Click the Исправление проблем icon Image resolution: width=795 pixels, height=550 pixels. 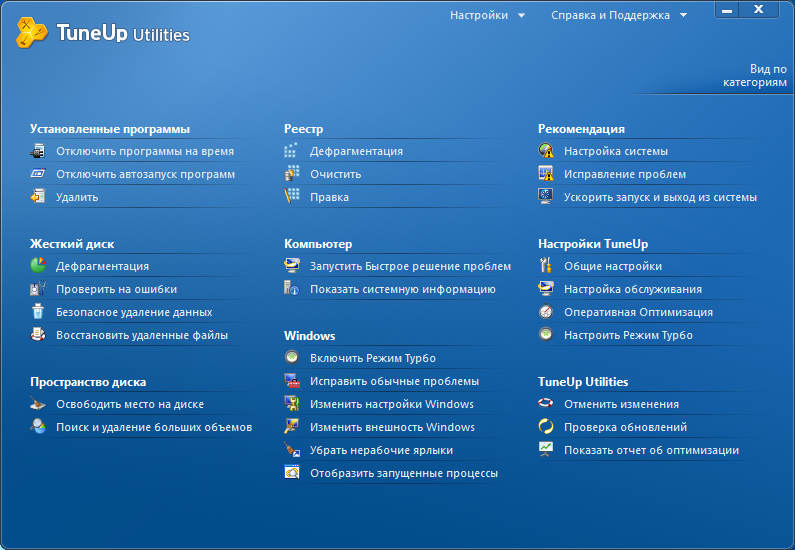pyautogui.click(x=546, y=173)
